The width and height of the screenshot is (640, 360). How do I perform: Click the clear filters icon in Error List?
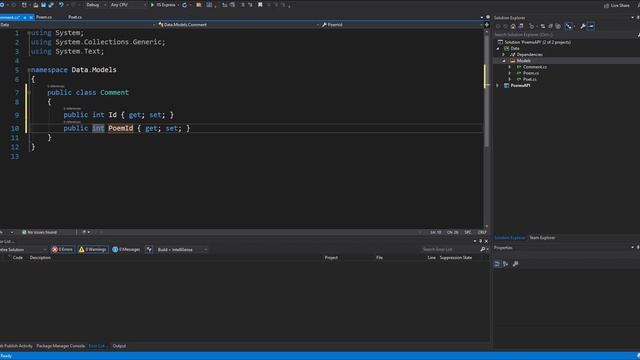coord(149,249)
